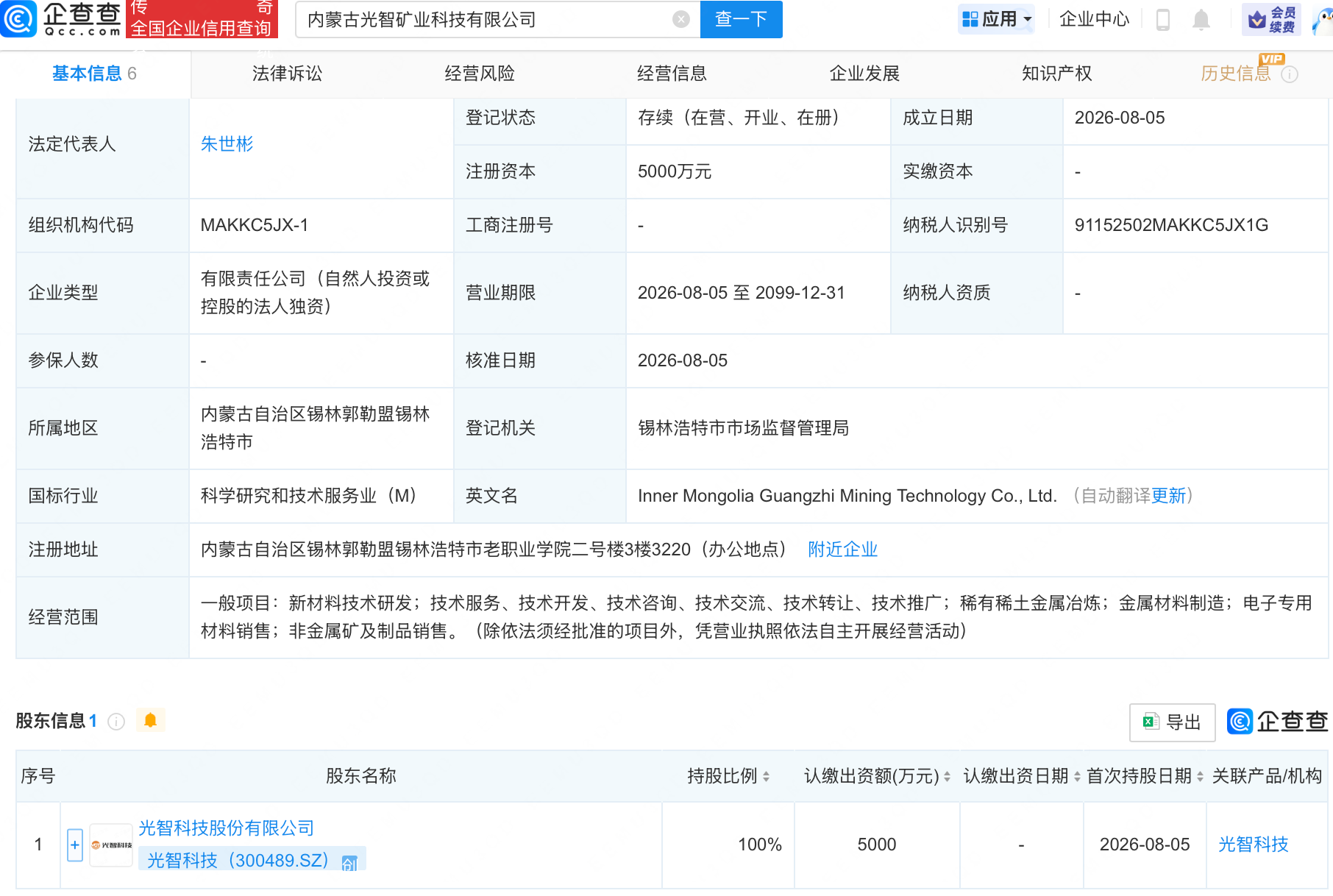Viewport: 1333px width, 896px height.
Task: Open legal representative 朱世彬 link
Action: [227, 144]
